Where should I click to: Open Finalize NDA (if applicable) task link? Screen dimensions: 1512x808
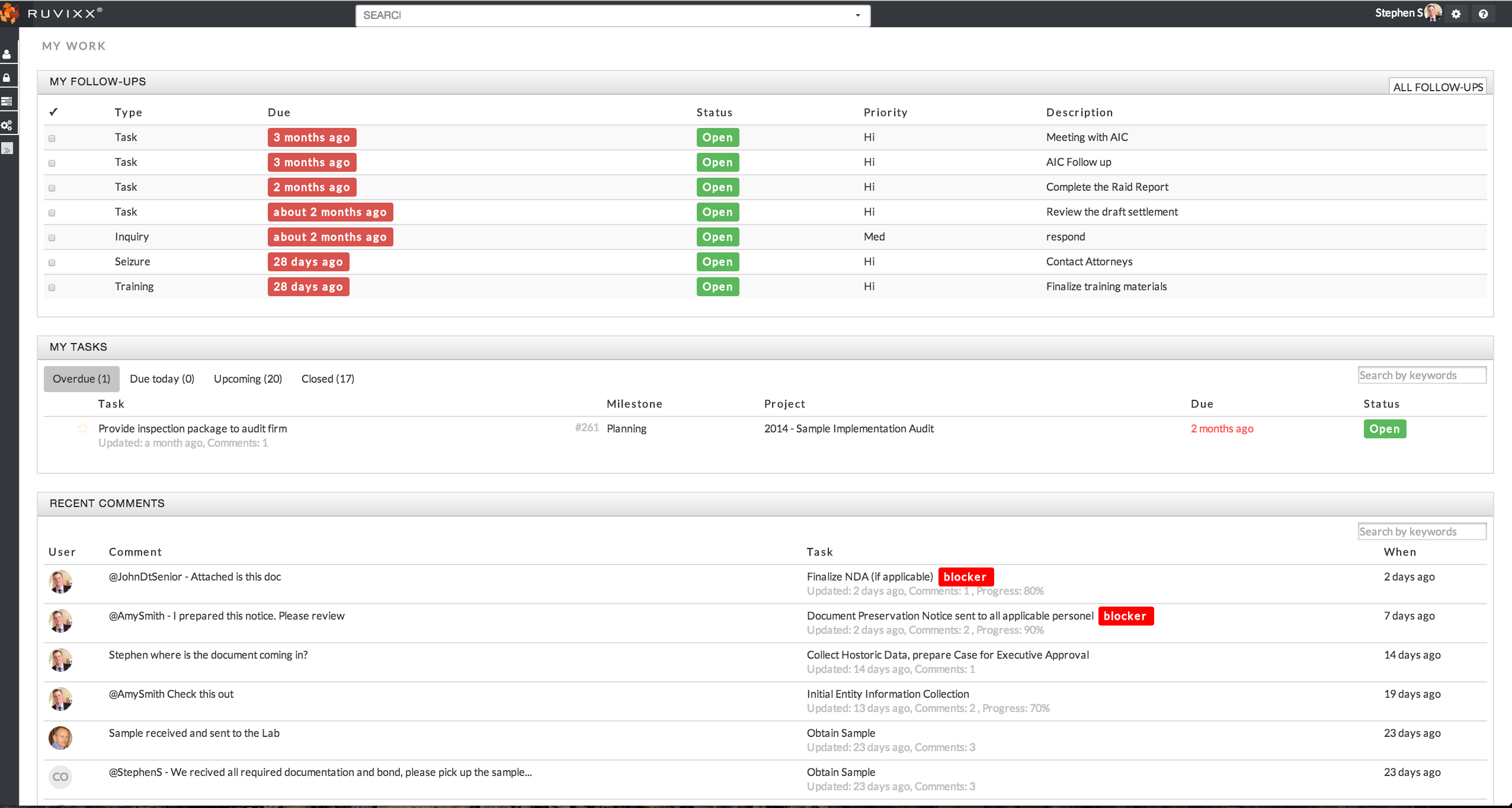click(x=870, y=576)
